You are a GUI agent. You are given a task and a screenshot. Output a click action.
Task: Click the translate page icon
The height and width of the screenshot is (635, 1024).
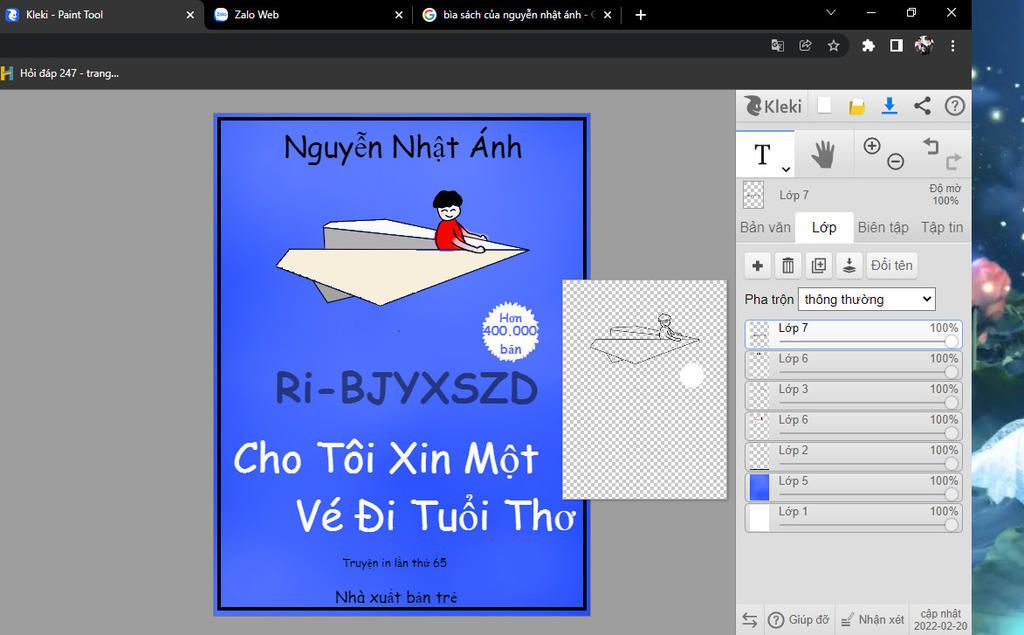pyautogui.click(x=777, y=46)
